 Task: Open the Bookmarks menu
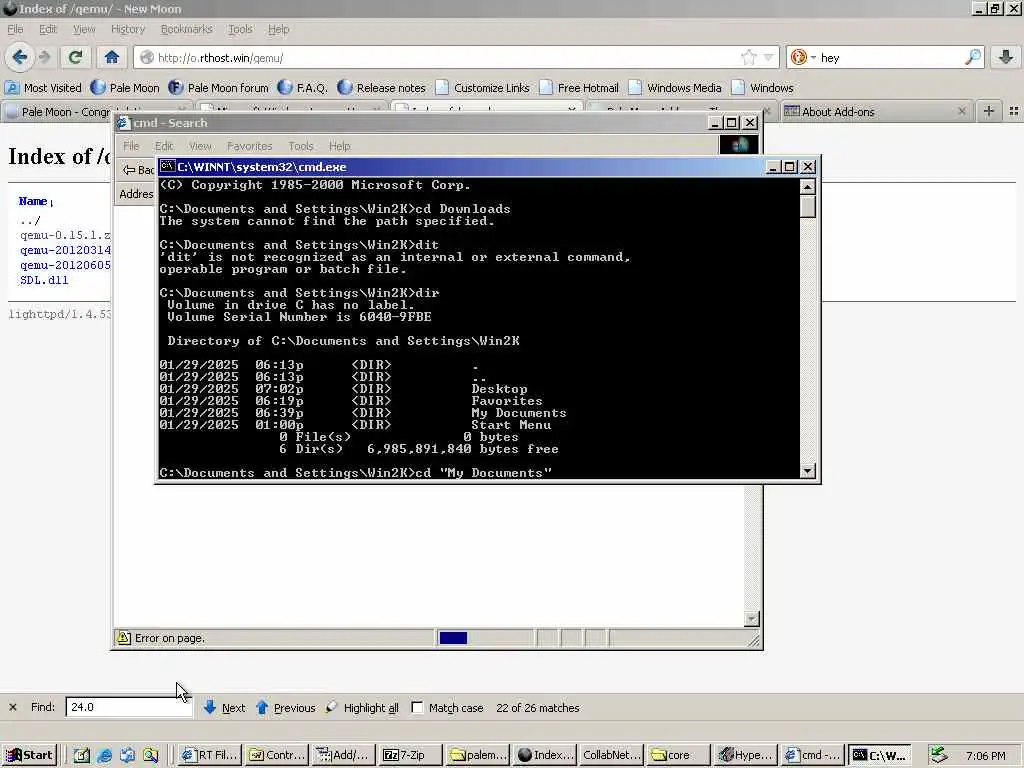(186, 29)
